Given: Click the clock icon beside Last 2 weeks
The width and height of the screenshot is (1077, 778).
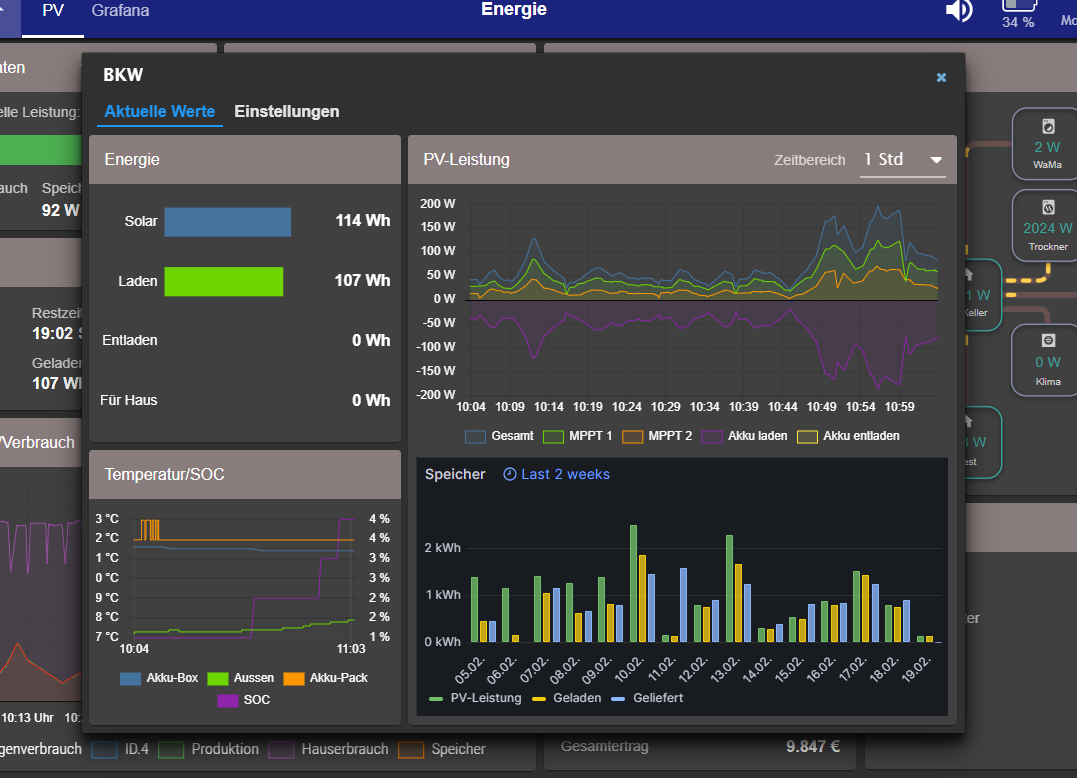Looking at the screenshot, I should [510, 474].
